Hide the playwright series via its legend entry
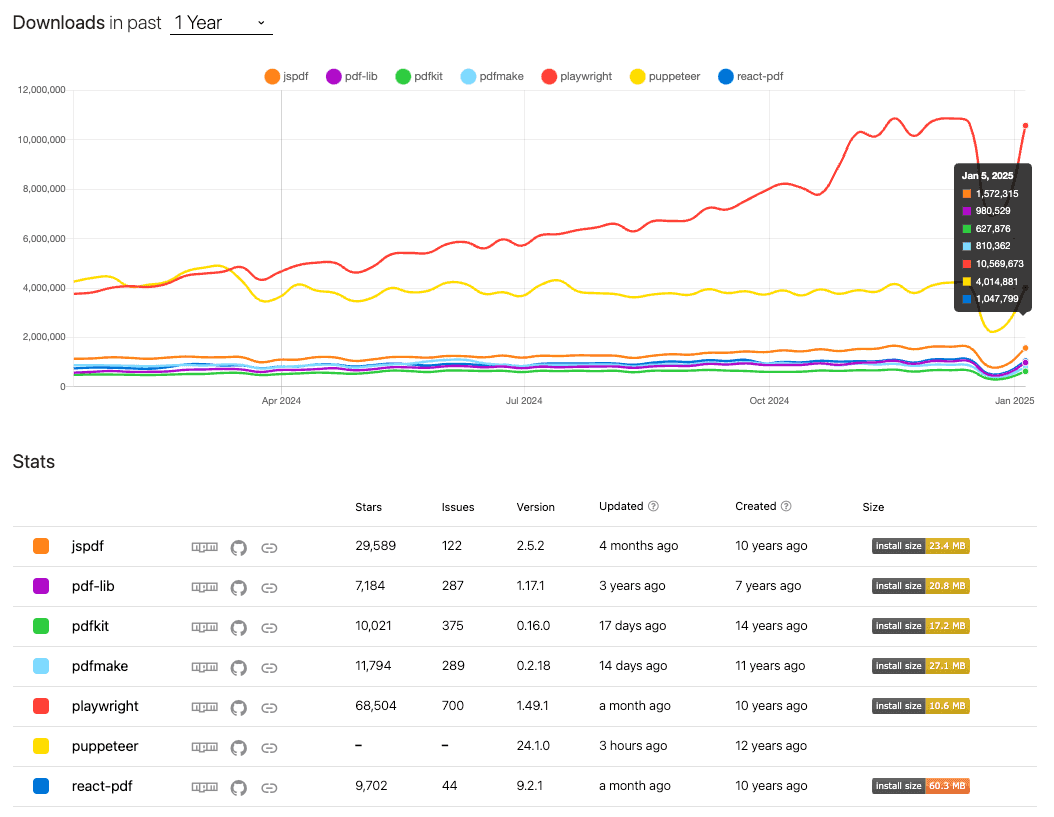This screenshot has width=1054, height=817. click(x=576, y=76)
